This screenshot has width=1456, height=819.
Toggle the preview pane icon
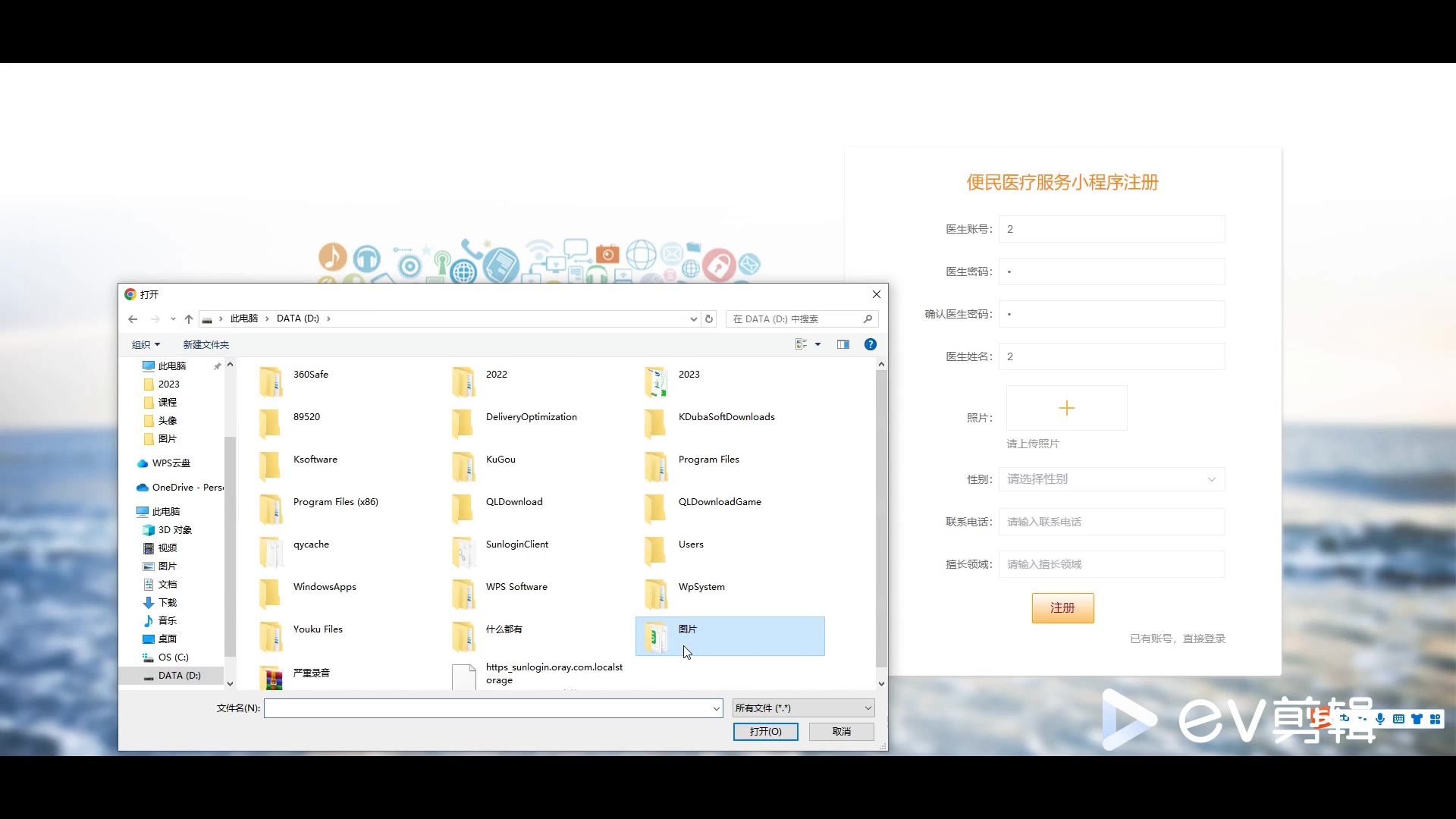click(843, 344)
